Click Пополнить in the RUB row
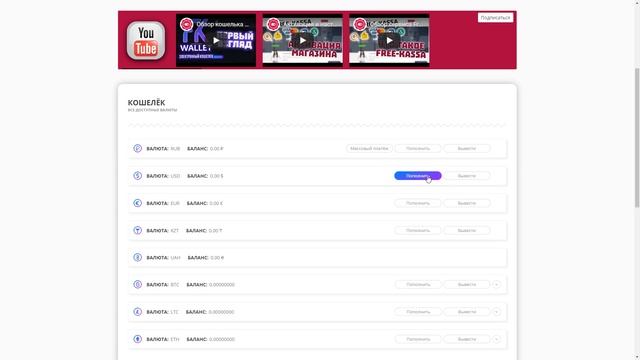The image size is (640, 360). click(x=418, y=149)
